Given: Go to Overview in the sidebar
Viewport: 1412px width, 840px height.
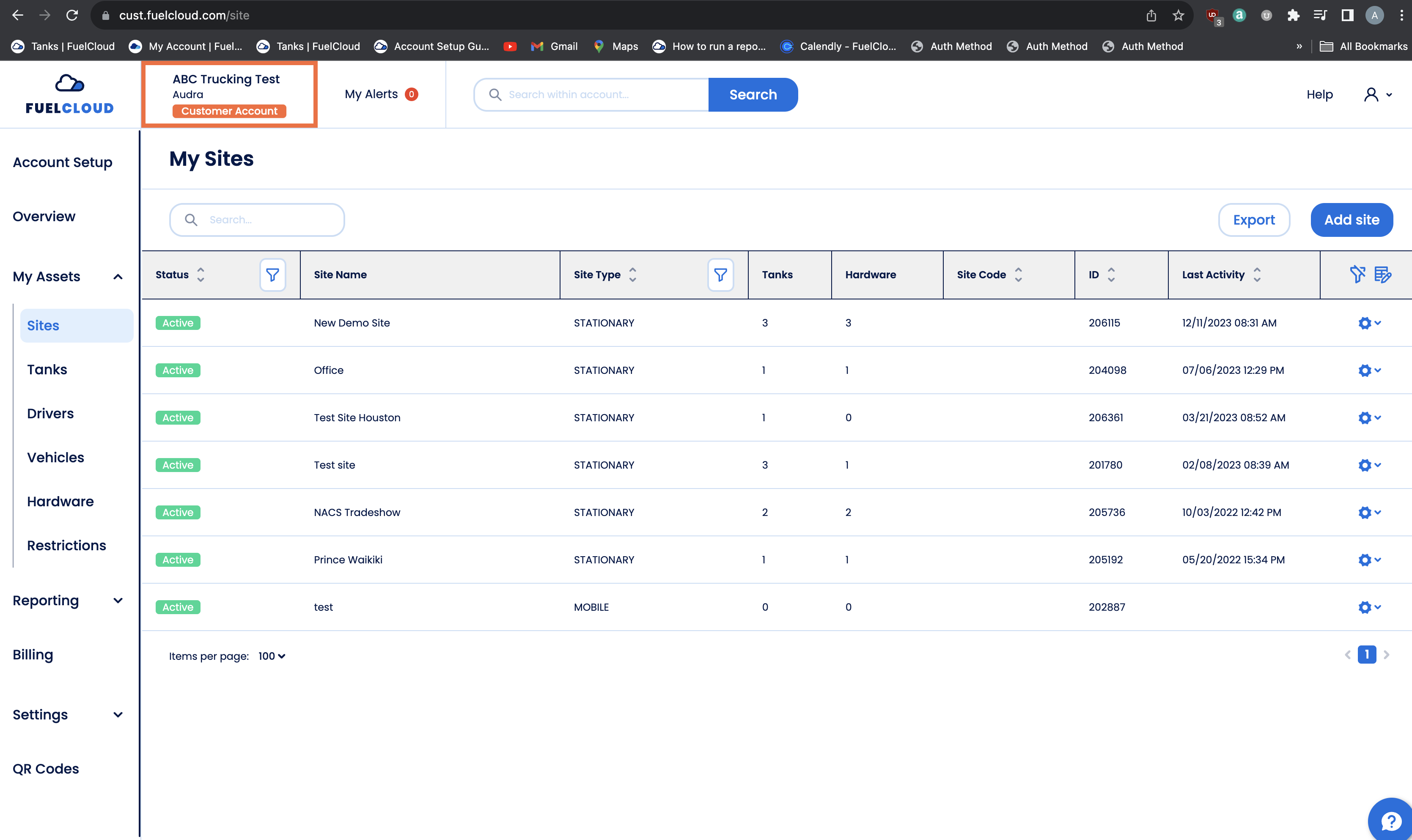Looking at the screenshot, I should coord(44,216).
